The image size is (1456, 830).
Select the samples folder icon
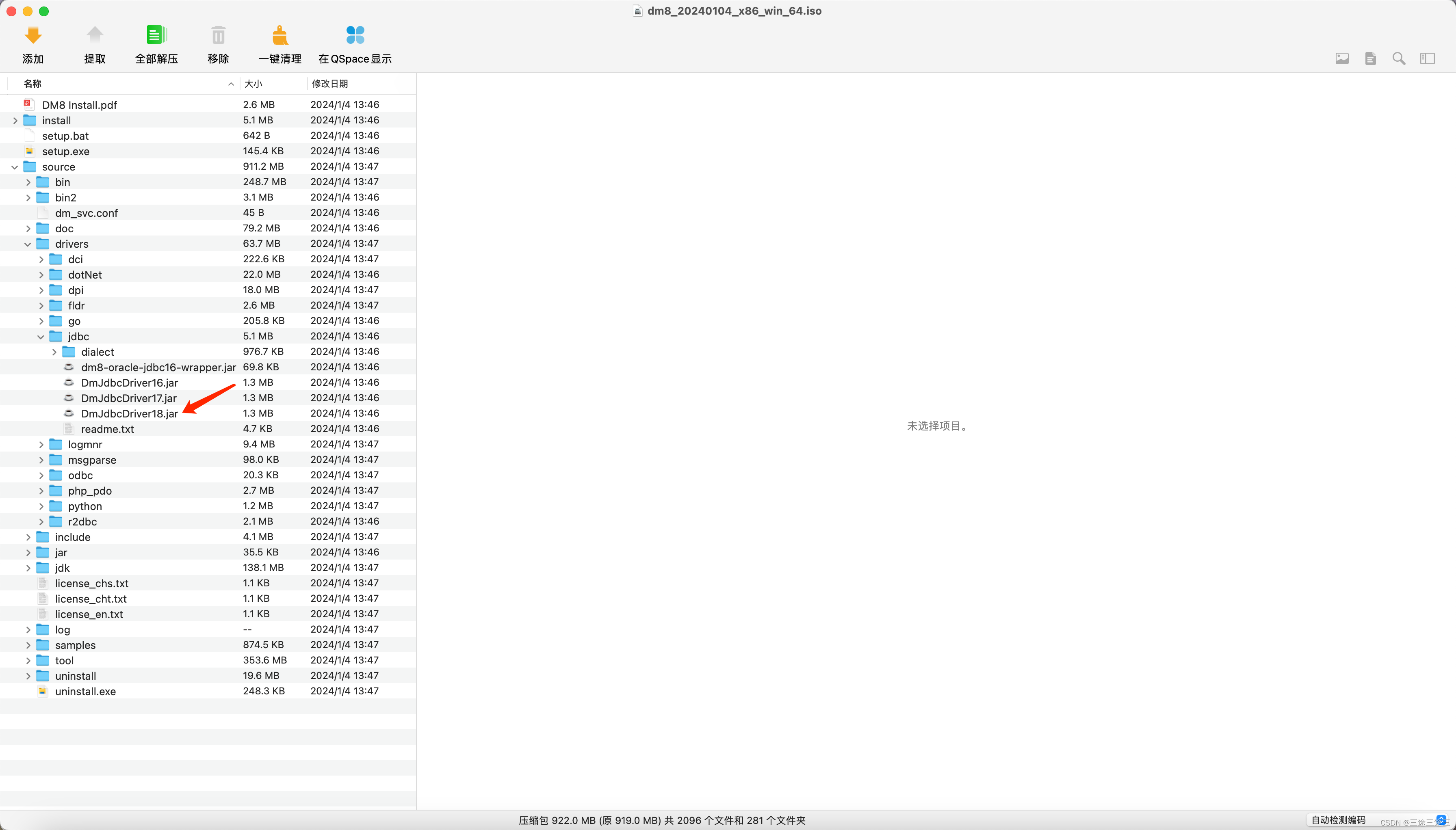pos(43,645)
